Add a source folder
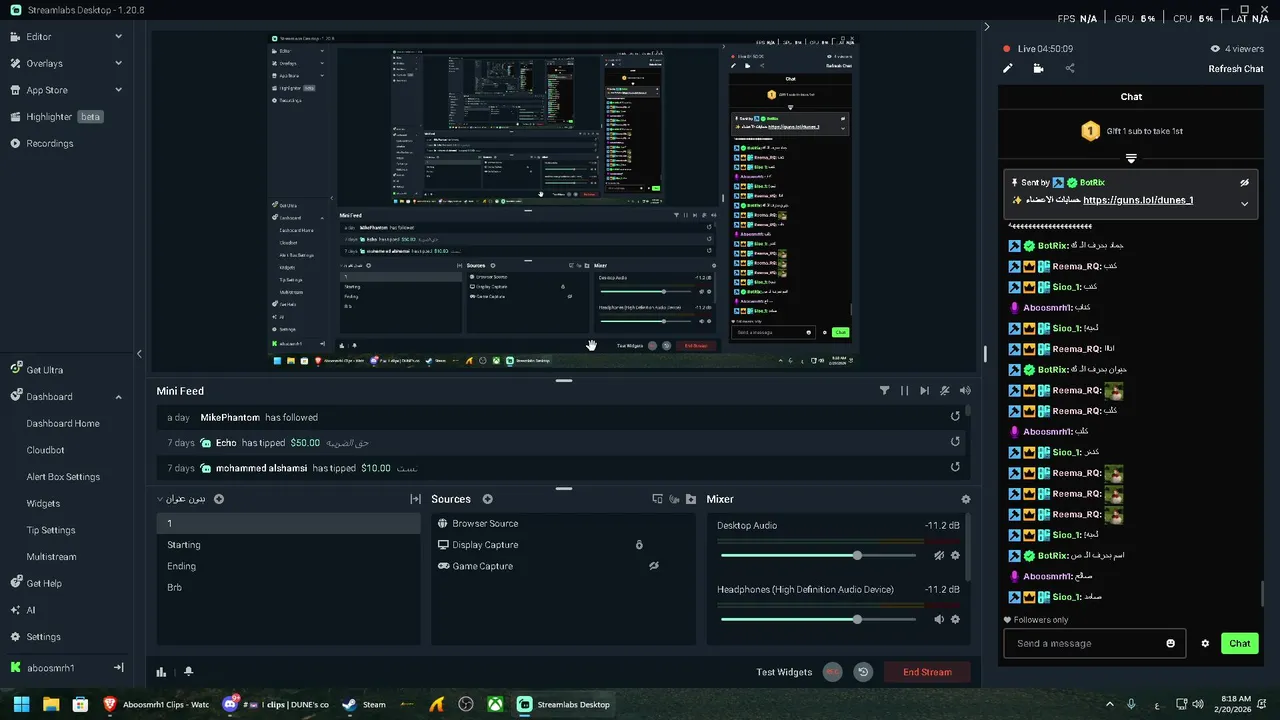 click(x=690, y=499)
